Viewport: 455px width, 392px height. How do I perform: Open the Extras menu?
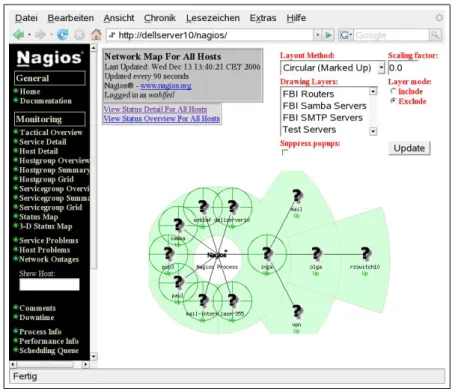(263, 18)
